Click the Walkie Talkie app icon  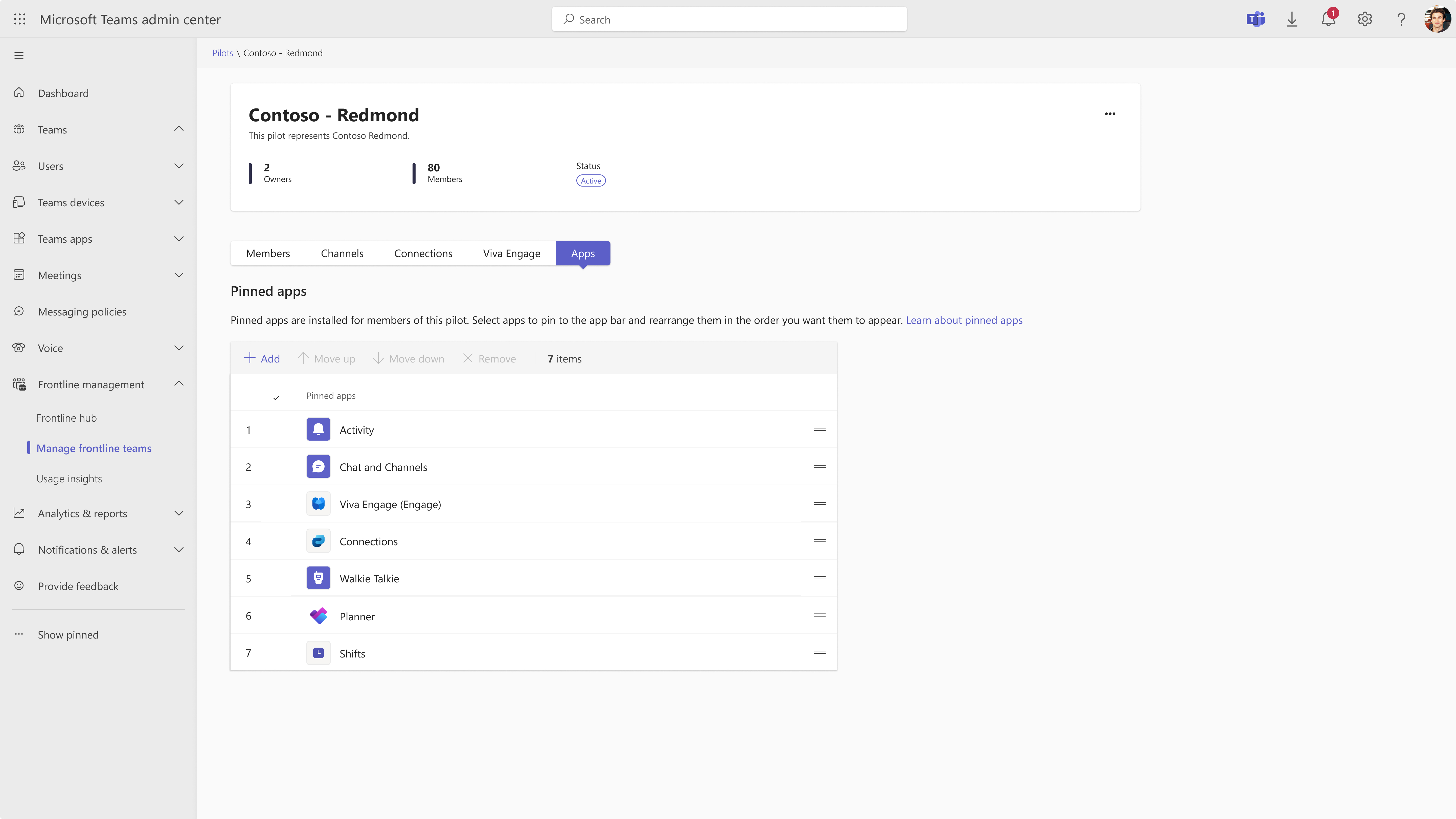click(x=318, y=578)
